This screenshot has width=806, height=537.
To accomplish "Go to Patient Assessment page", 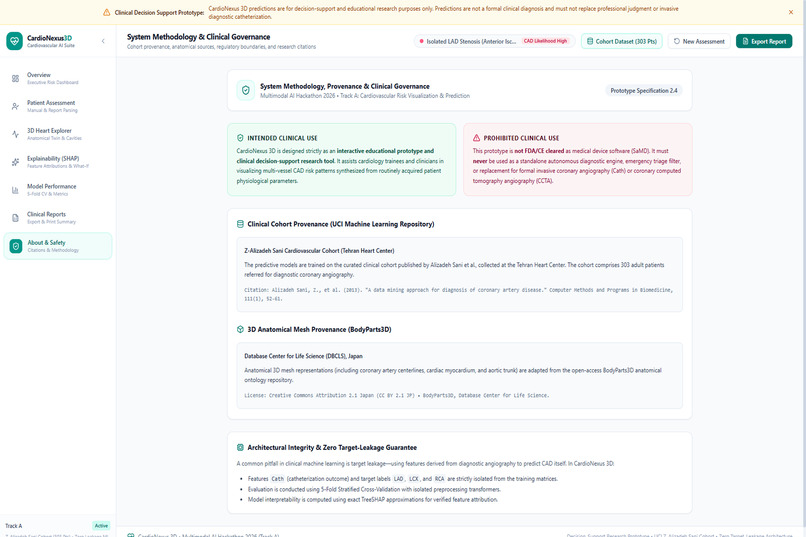I will coord(58,106).
